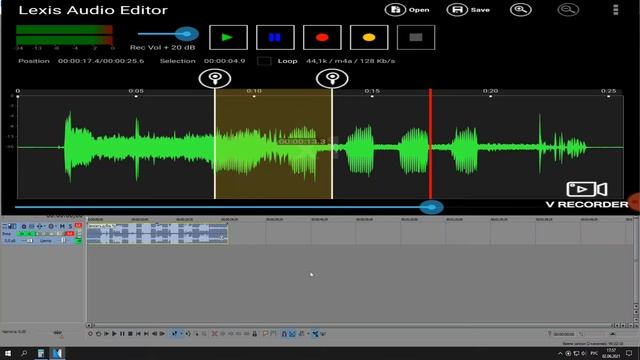Open the Windows Start menu
Viewport: 640px width, 360px height.
pyautogui.click(x=7, y=353)
